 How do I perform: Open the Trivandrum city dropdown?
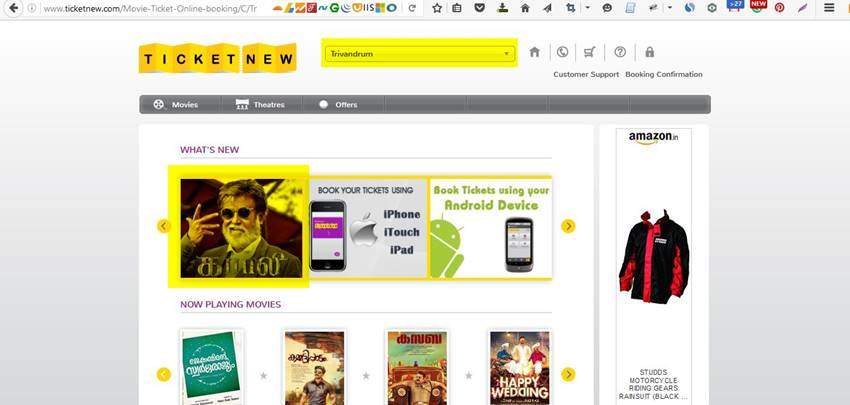(x=420, y=54)
